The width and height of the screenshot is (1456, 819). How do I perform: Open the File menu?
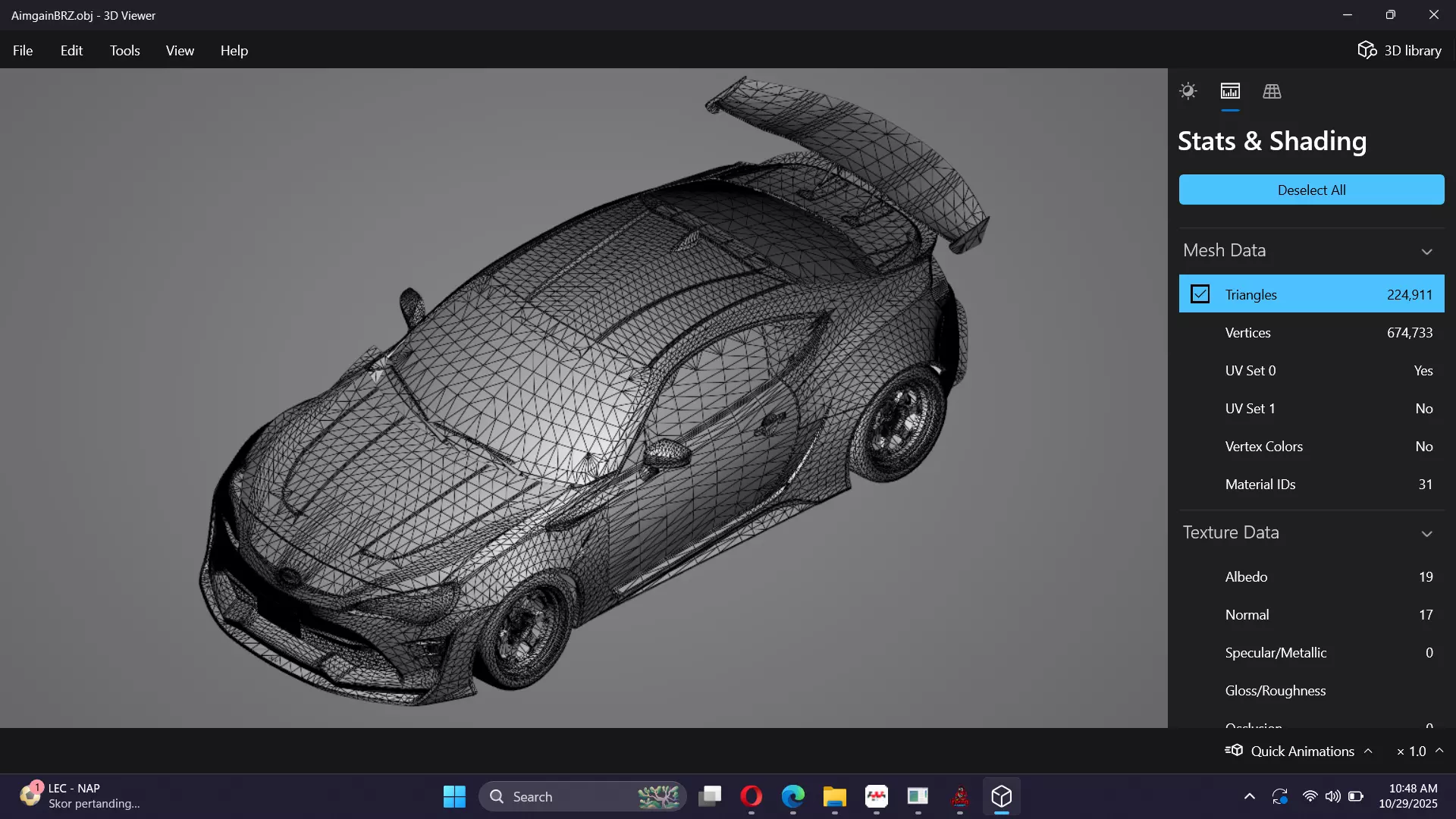click(x=23, y=50)
